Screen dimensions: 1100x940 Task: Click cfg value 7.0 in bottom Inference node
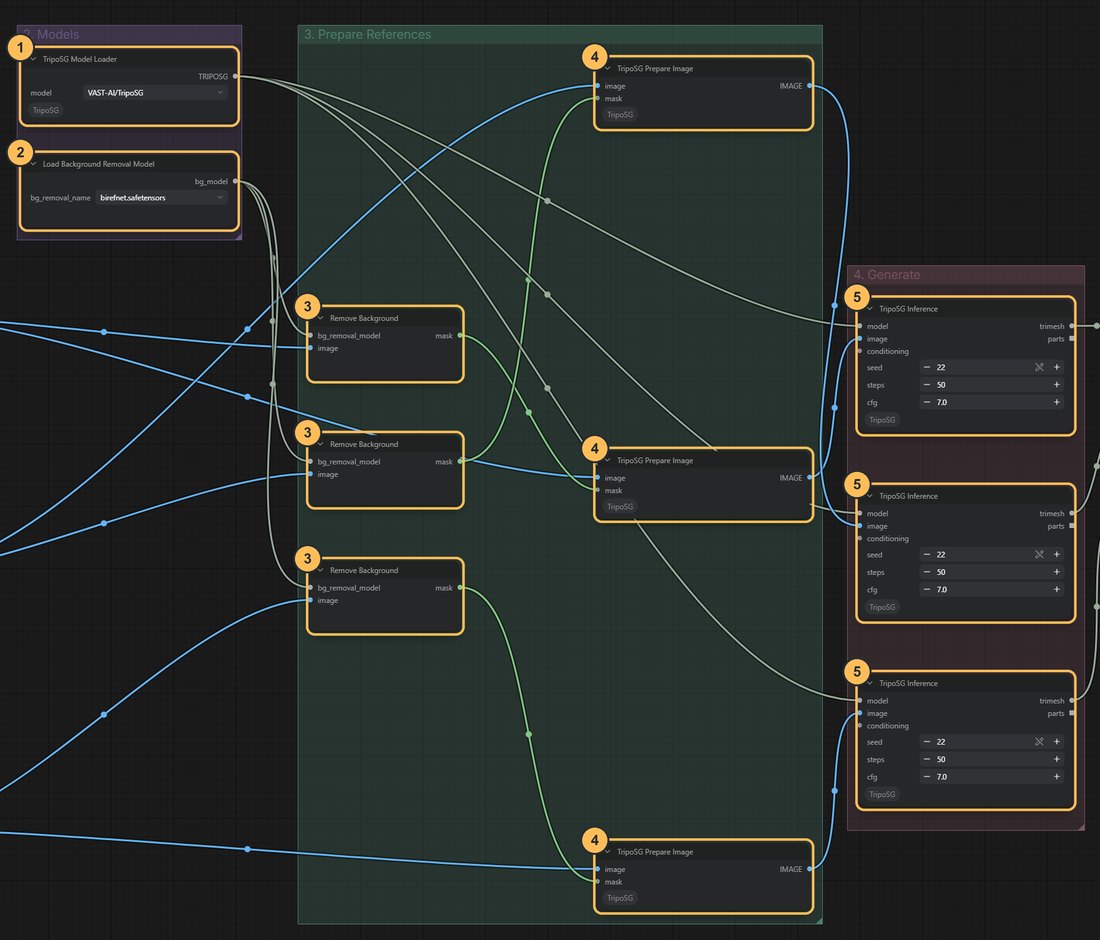[x=941, y=777]
